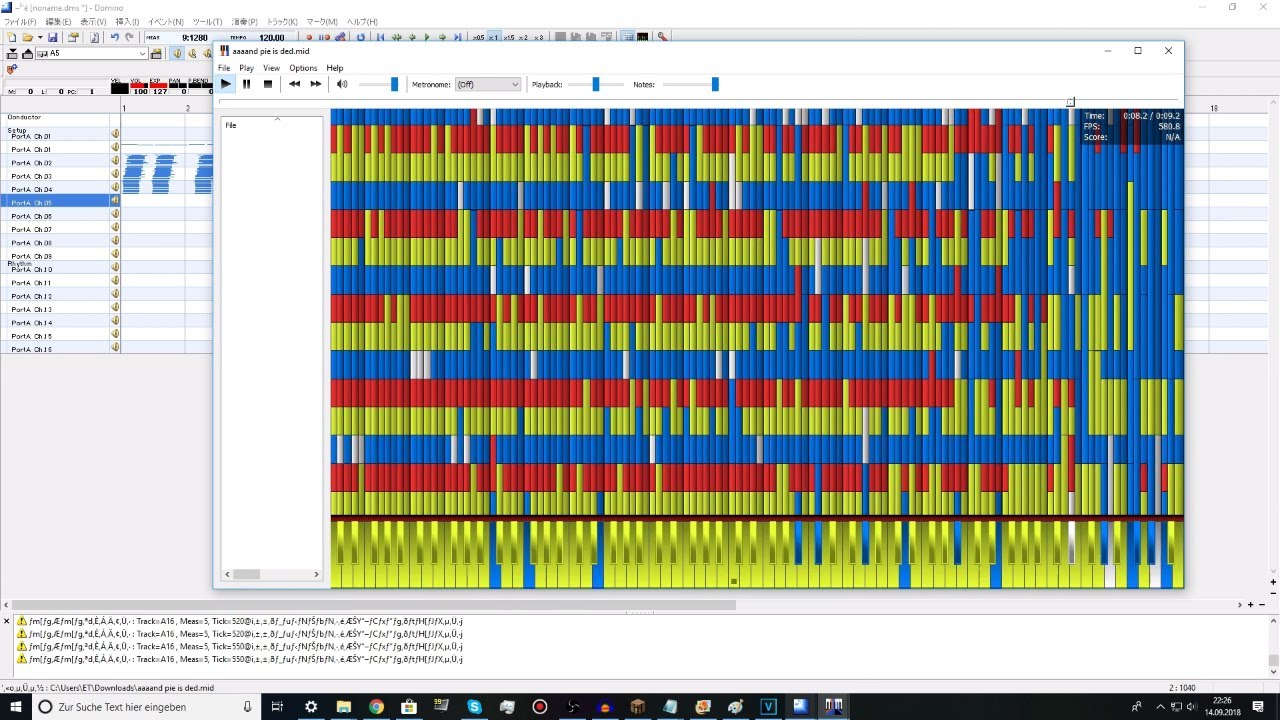Click the magnifier icon at the toolbar's right end
The width and height of the screenshot is (1280, 720).
tap(662, 37)
